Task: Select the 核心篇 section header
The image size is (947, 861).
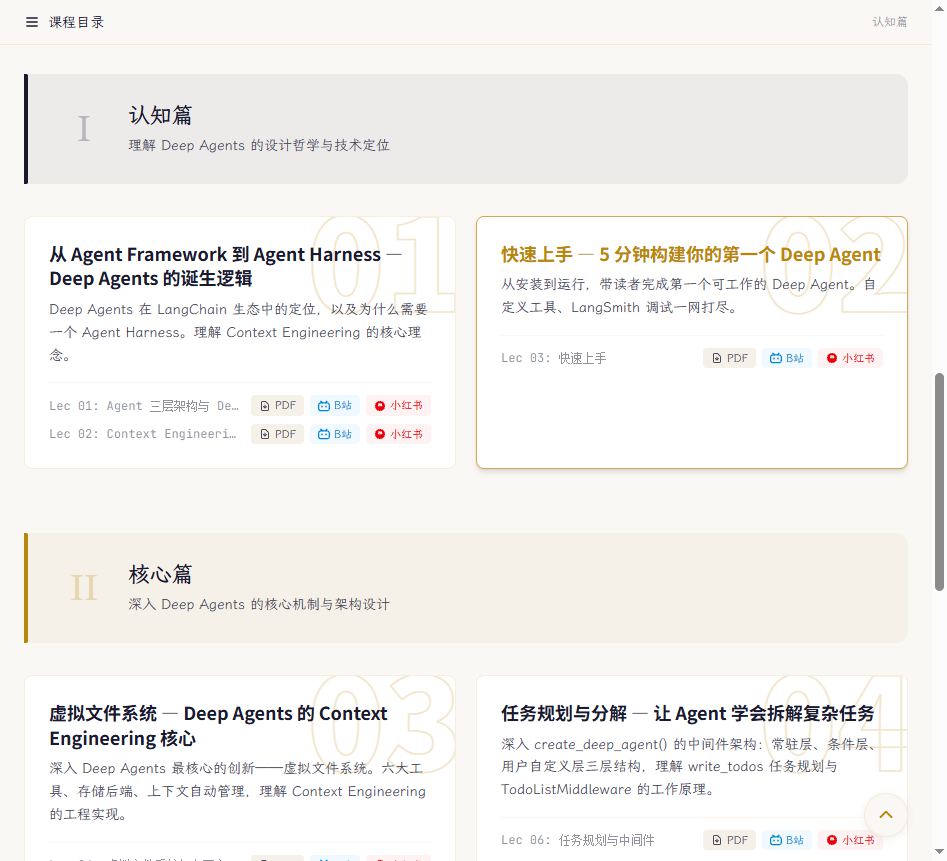Action: click(x=466, y=587)
